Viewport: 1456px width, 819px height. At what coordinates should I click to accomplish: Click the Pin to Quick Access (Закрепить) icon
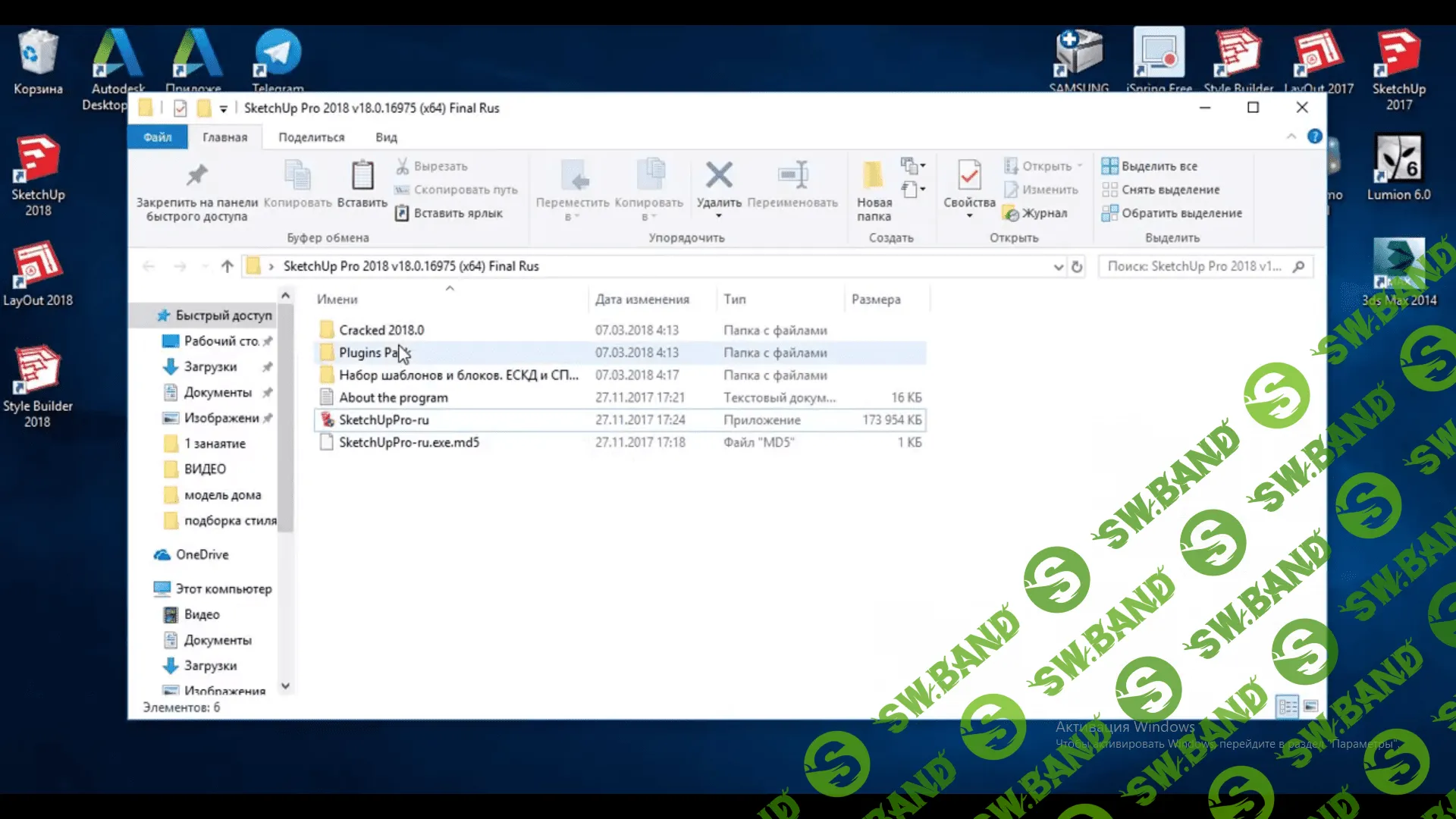pyautogui.click(x=196, y=176)
